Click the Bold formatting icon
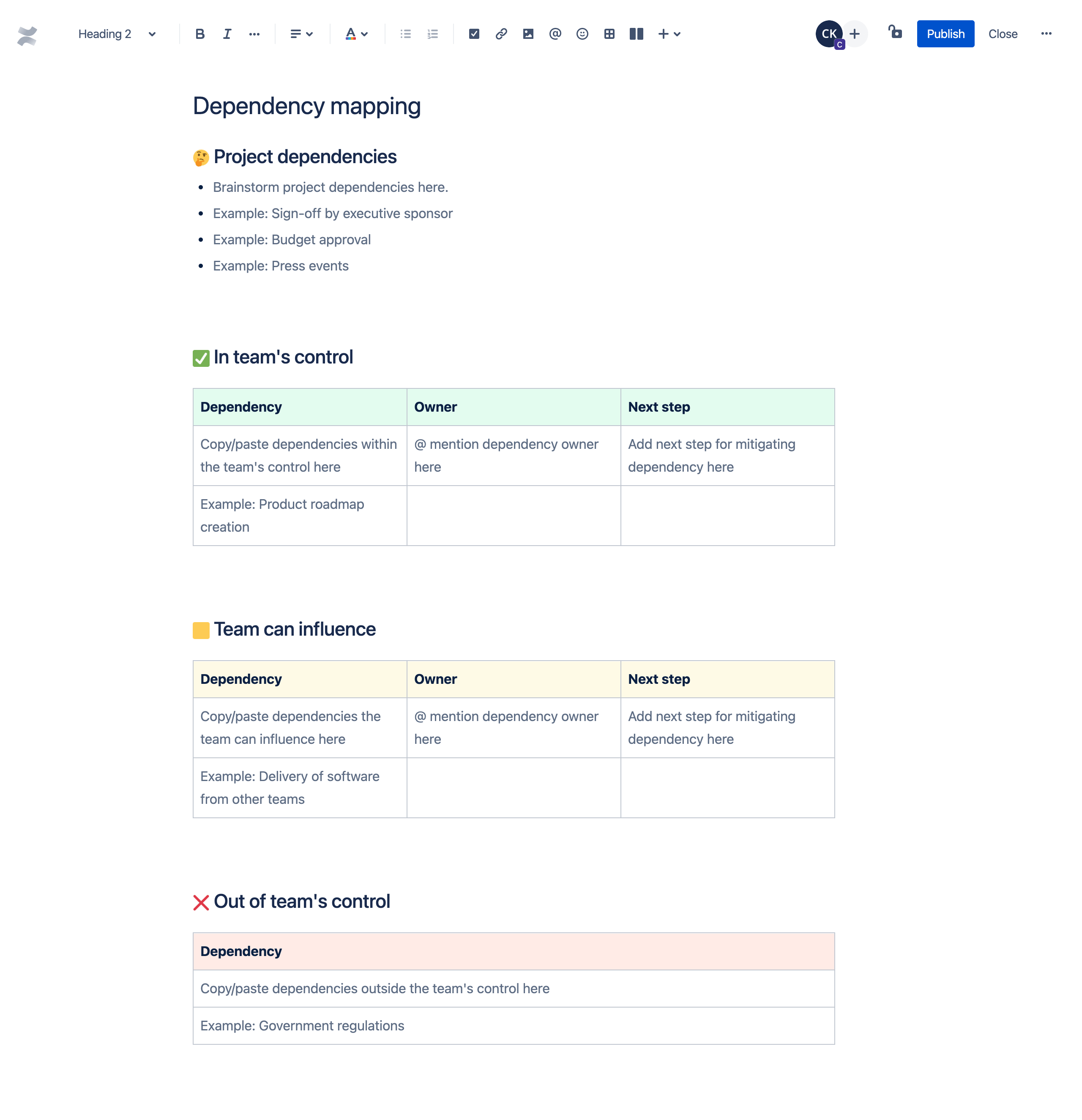Screen dimensions: 1082x1120 click(x=199, y=33)
